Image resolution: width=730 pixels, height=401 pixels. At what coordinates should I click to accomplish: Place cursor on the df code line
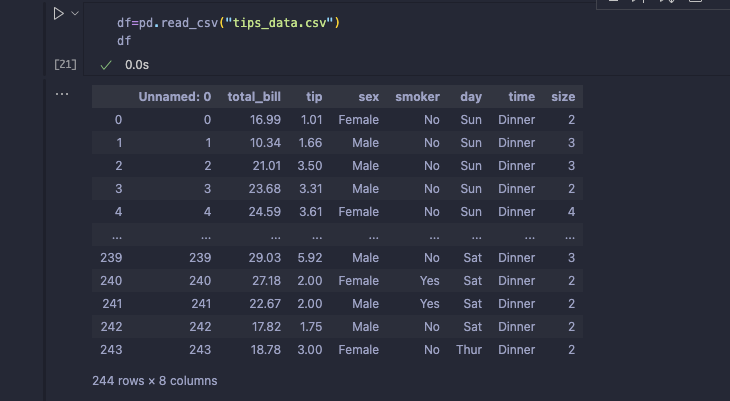(125, 41)
